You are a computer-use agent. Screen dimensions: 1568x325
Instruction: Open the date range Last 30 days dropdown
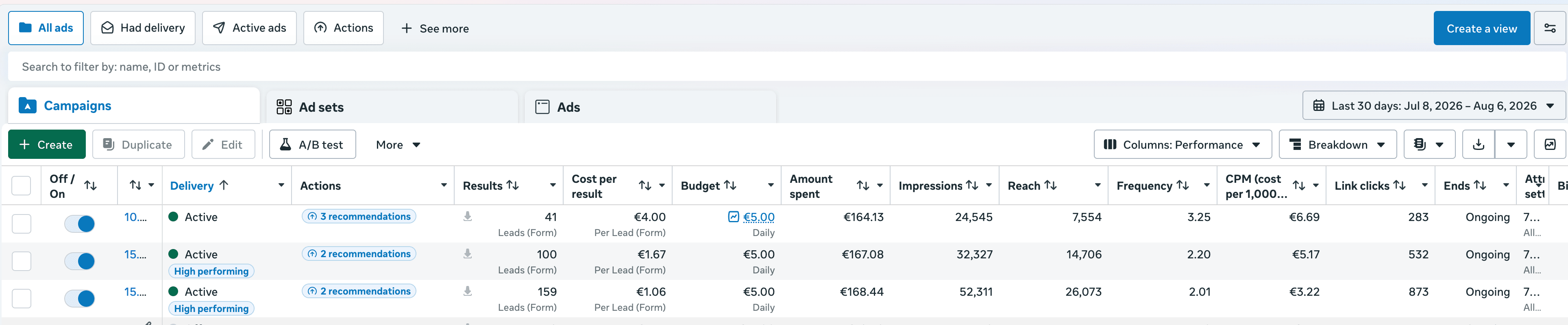pyautogui.click(x=1433, y=106)
